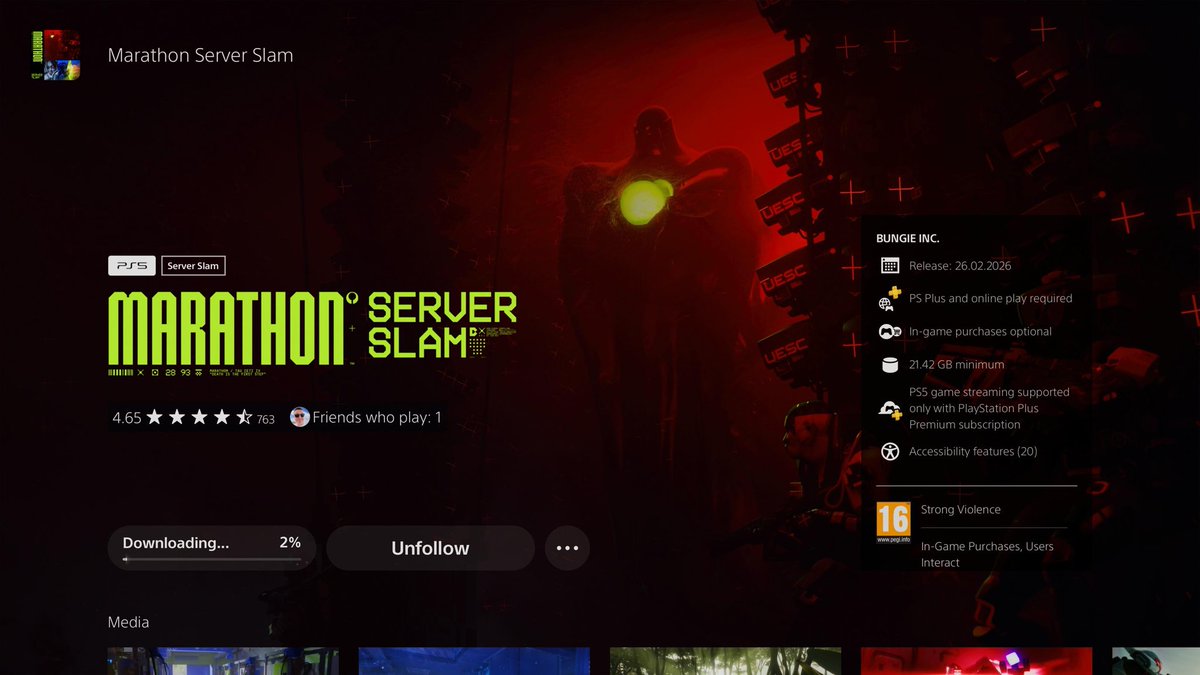Click the 763 ratings count

click(265, 420)
